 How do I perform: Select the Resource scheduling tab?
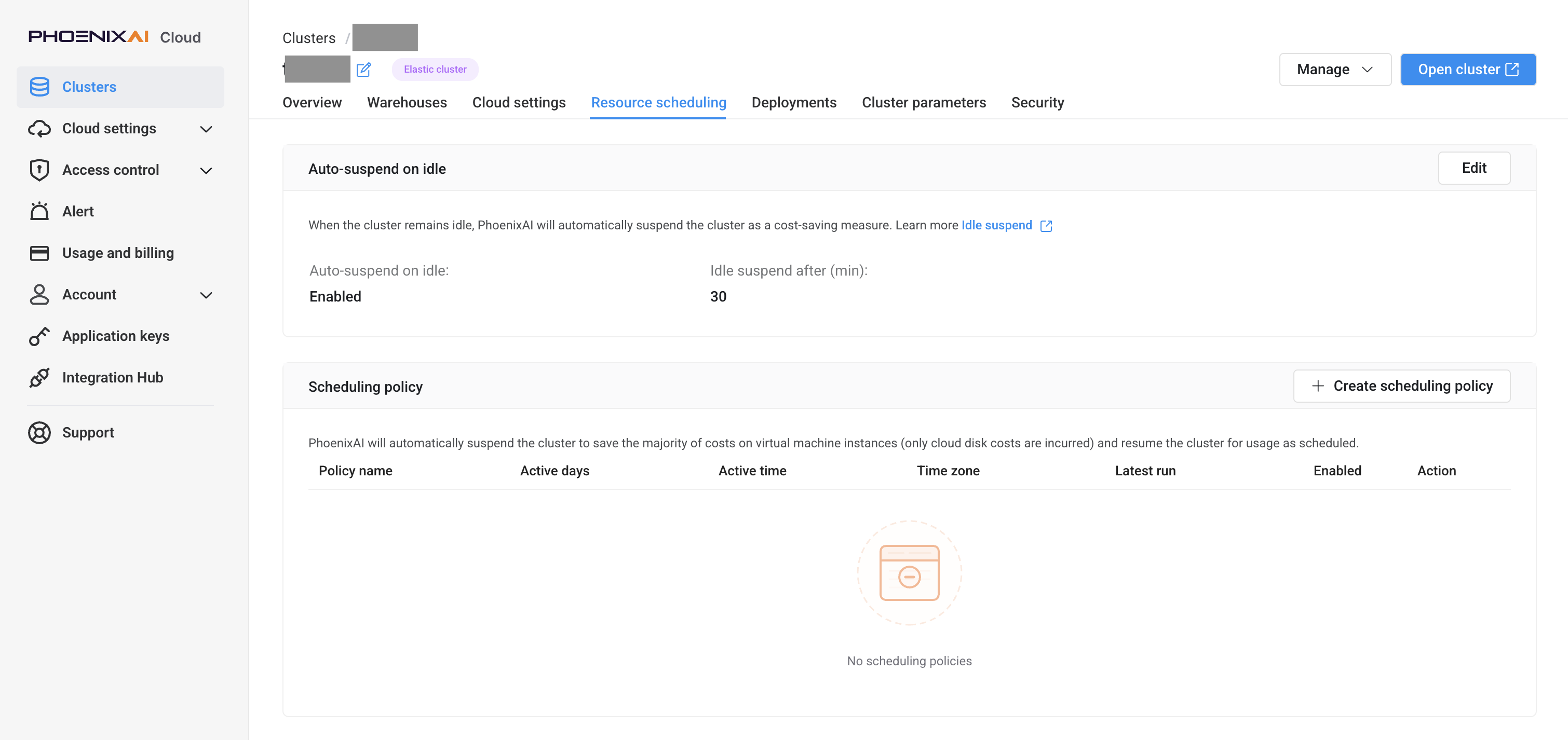tap(658, 102)
